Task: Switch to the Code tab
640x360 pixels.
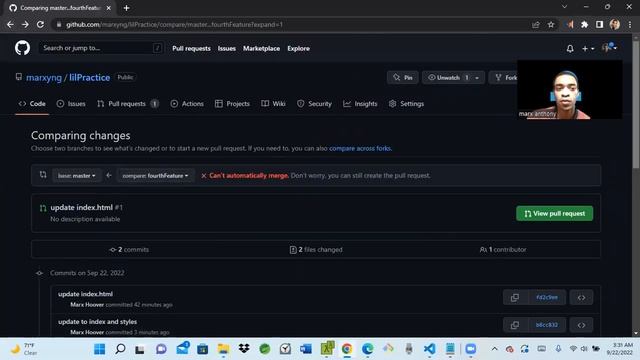Action: [32, 104]
